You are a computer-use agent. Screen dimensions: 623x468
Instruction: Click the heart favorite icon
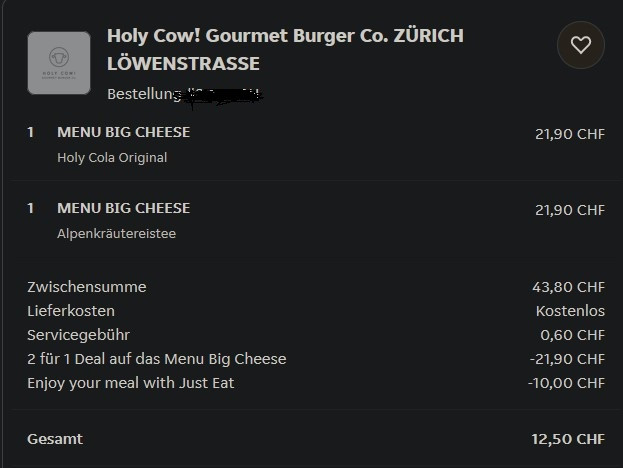580,45
